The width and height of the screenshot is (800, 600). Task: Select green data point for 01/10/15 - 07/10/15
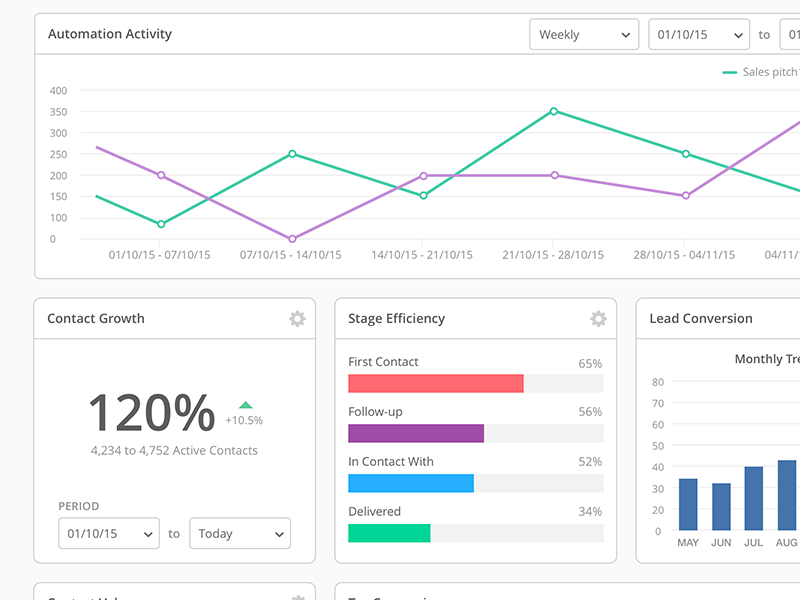tap(161, 224)
